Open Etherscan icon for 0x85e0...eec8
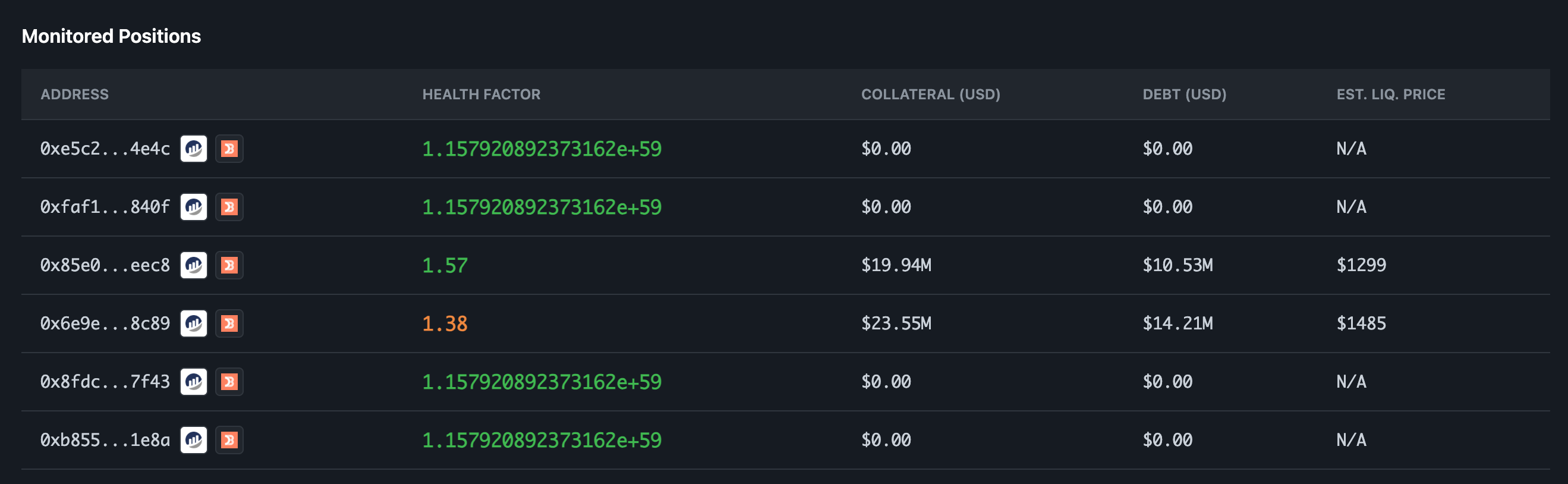Image resolution: width=1568 pixels, height=484 pixels. (x=194, y=265)
